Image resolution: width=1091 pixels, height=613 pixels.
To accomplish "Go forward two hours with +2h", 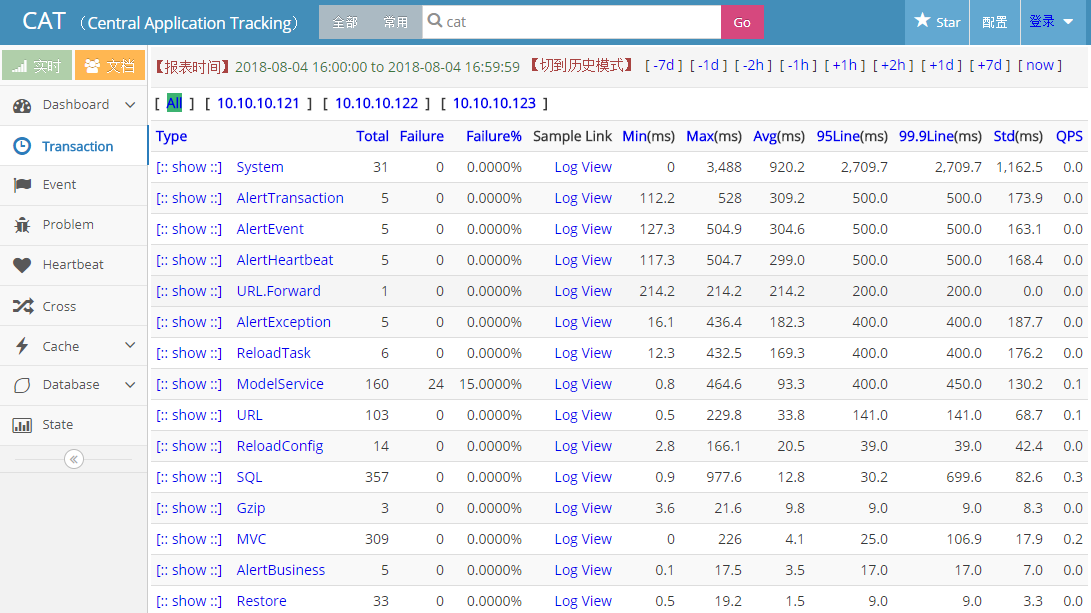I will pyautogui.click(x=893, y=65).
